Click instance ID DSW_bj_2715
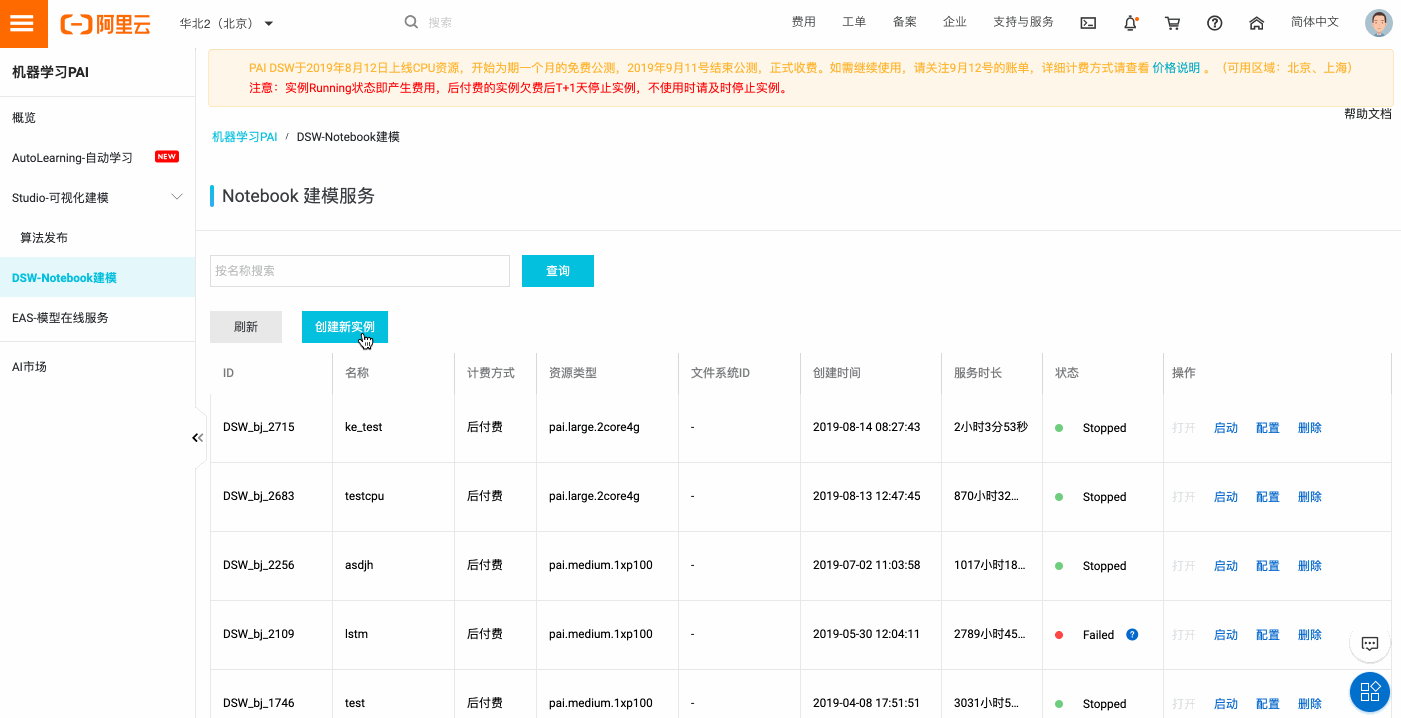Screen dimensions: 1401x718 pos(259,427)
